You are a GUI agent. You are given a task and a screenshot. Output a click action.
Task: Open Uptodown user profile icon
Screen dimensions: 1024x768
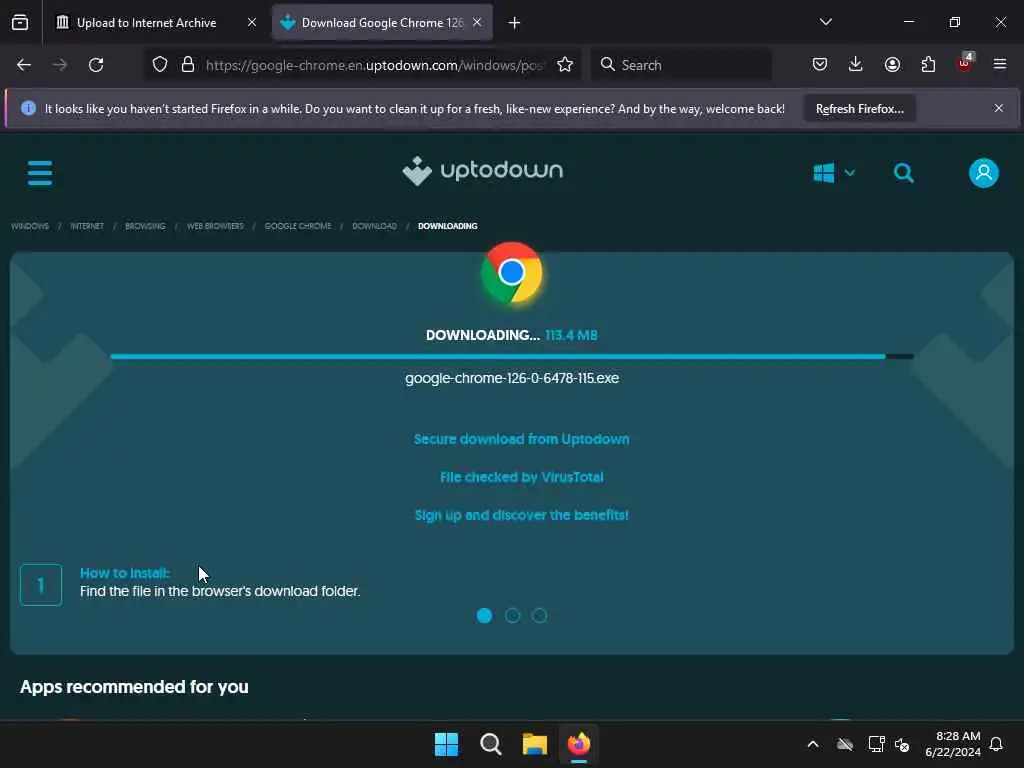point(984,173)
